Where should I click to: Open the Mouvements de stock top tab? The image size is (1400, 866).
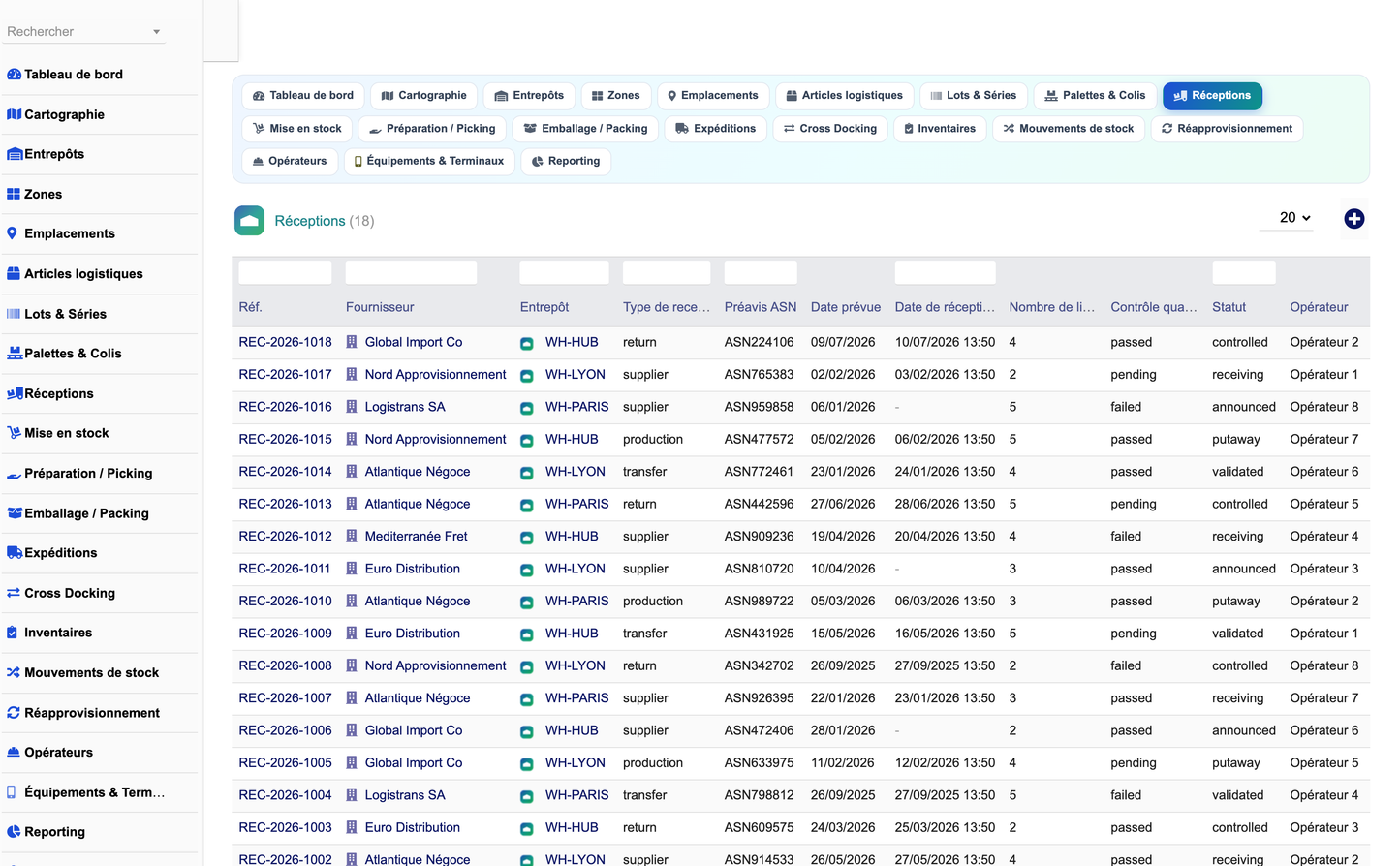(1068, 129)
